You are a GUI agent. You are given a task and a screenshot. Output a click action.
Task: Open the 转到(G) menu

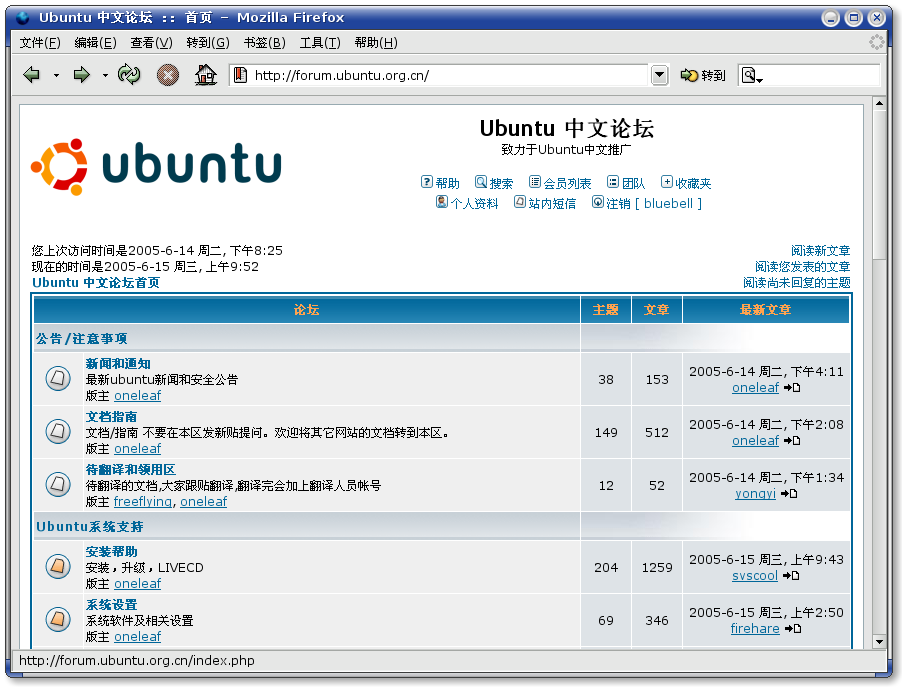[208, 43]
